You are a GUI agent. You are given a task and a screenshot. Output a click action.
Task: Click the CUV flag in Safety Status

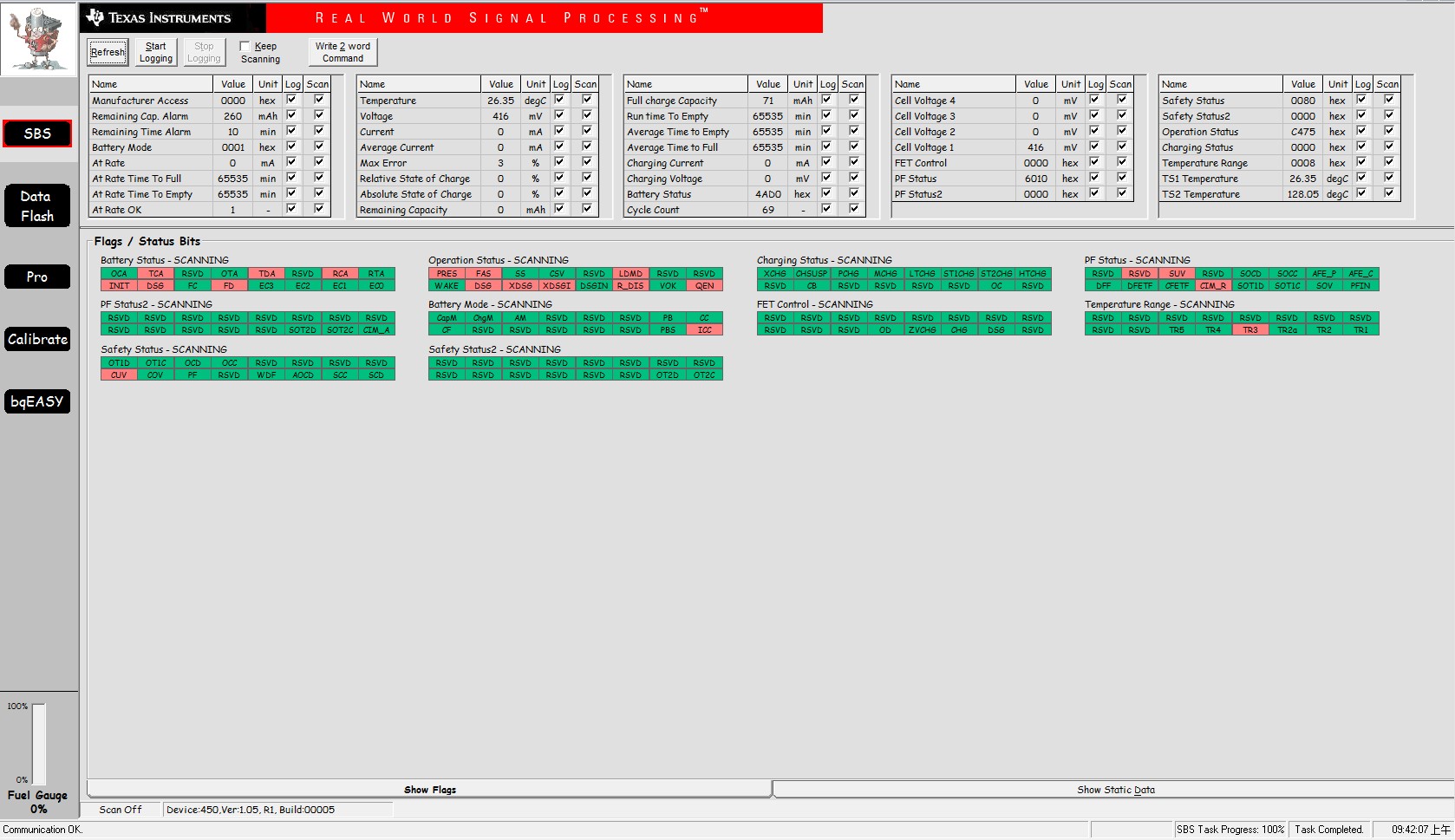119,375
